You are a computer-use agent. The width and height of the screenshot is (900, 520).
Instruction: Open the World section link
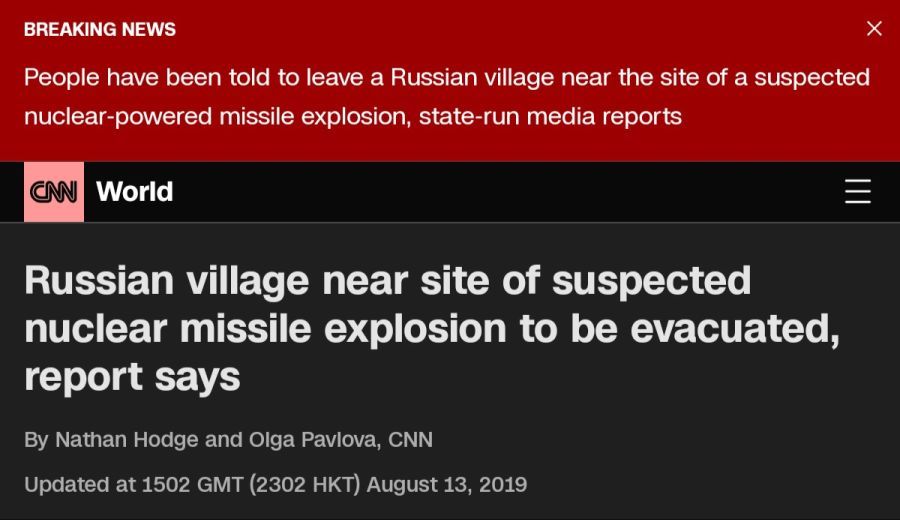[x=134, y=192]
